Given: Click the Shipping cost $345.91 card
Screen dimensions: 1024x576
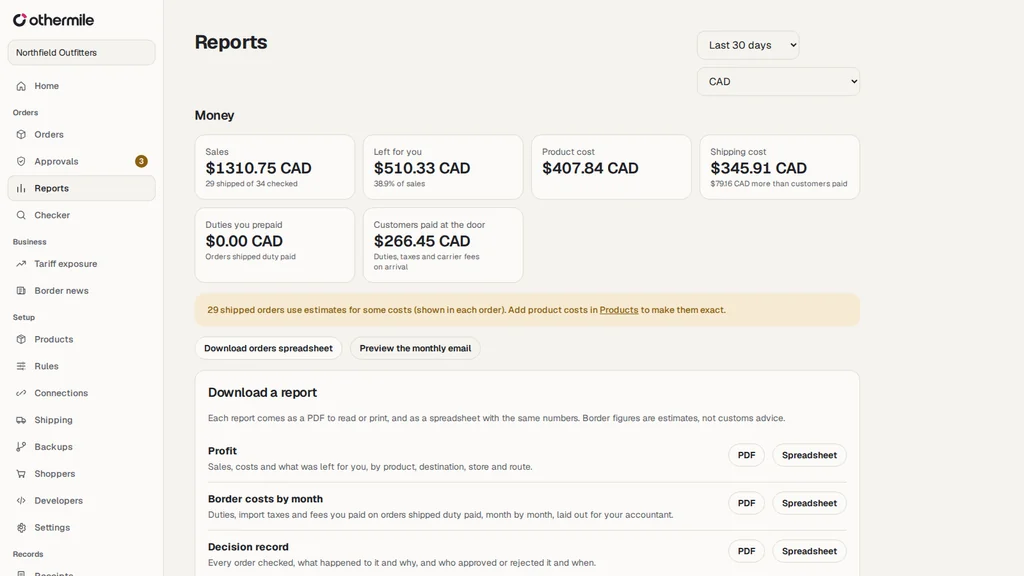Looking at the screenshot, I should (x=780, y=167).
